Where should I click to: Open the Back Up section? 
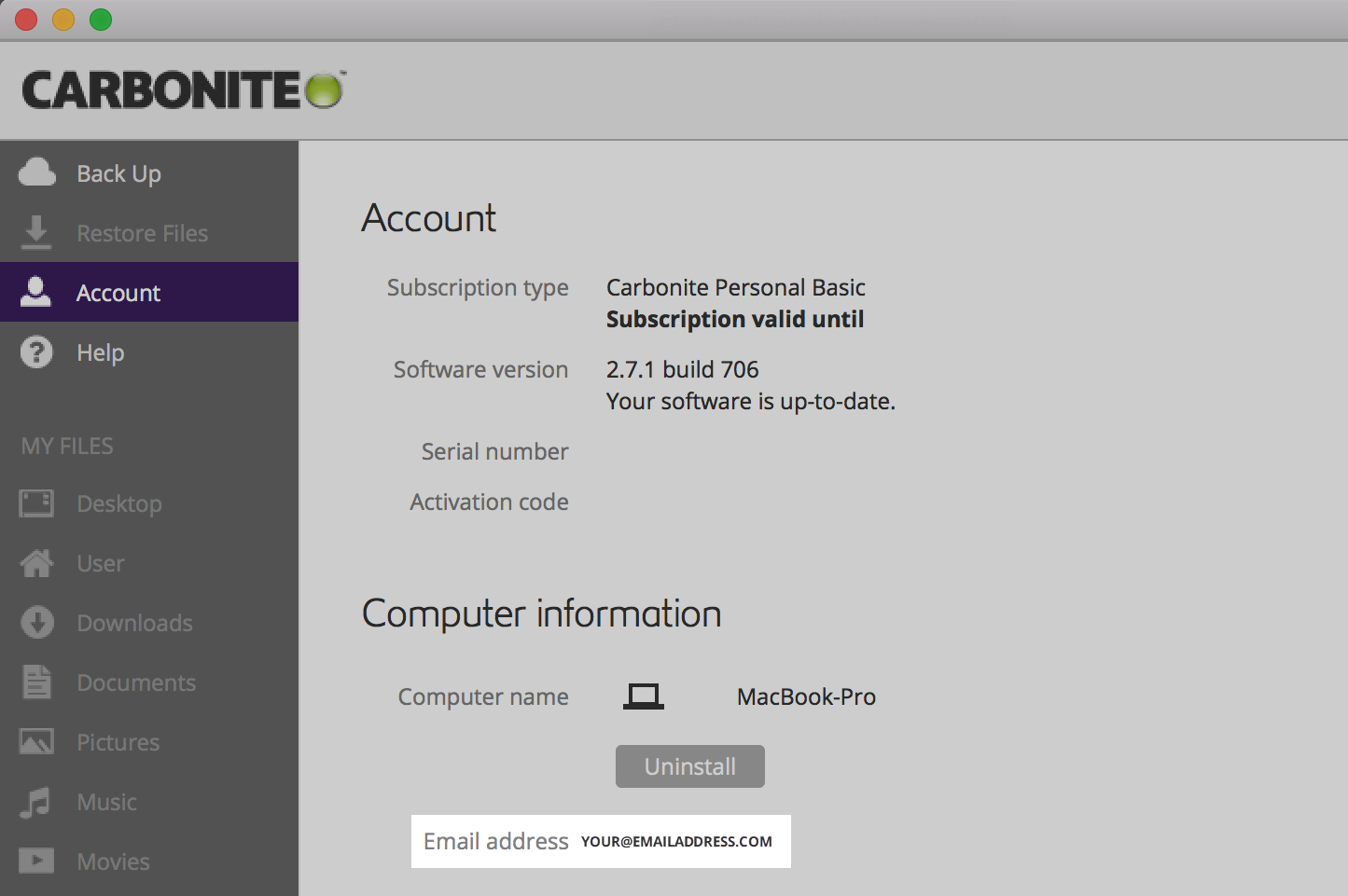[118, 173]
